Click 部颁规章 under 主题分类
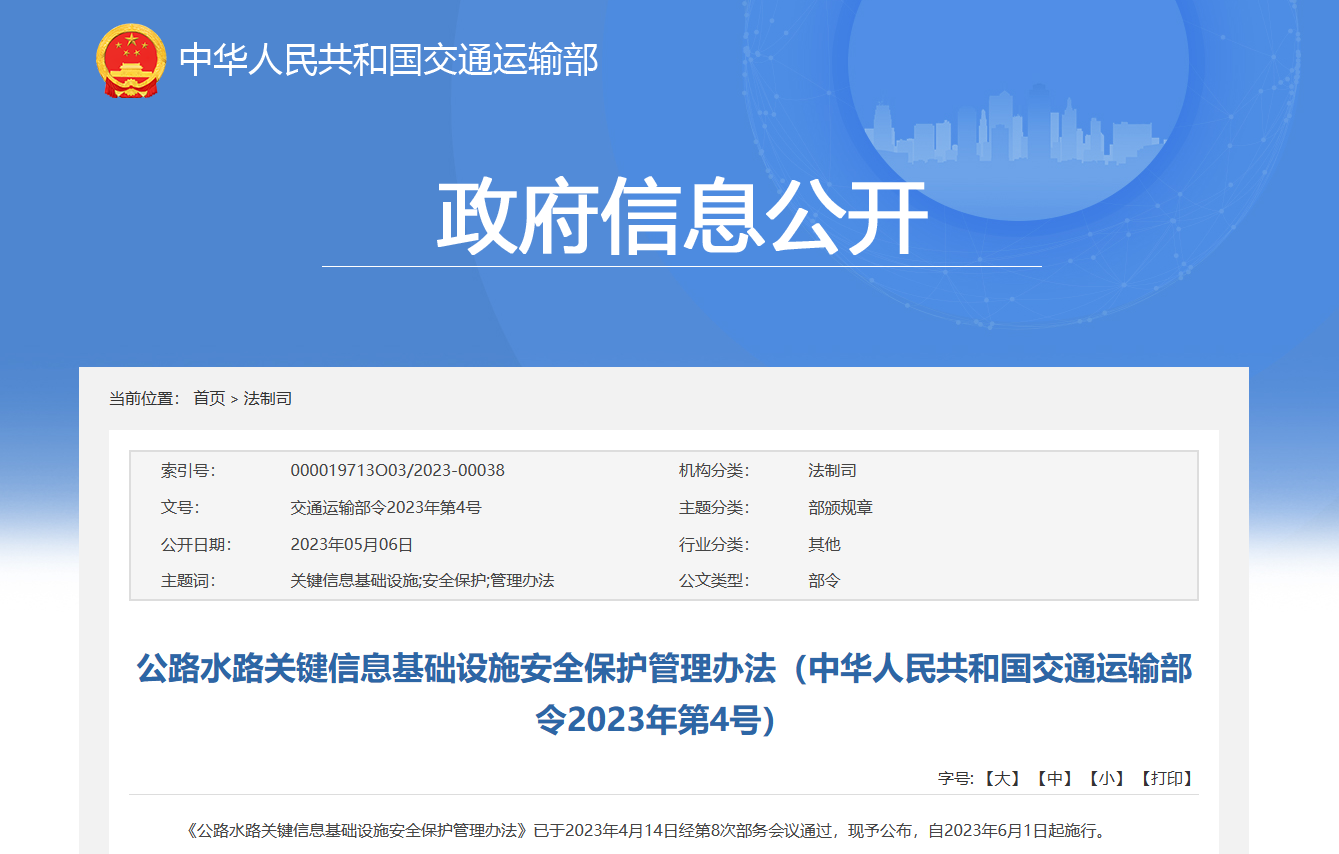Image resolution: width=1339 pixels, height=854 pixels. [x=841, y=507]
